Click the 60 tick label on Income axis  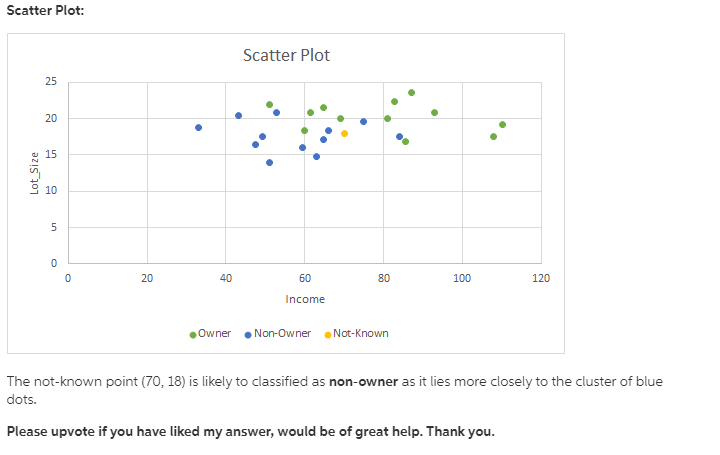tap(304, 278)
